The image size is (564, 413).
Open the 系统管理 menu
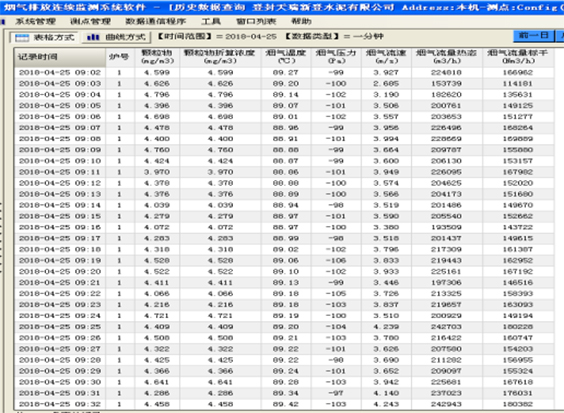click(35, 21)
